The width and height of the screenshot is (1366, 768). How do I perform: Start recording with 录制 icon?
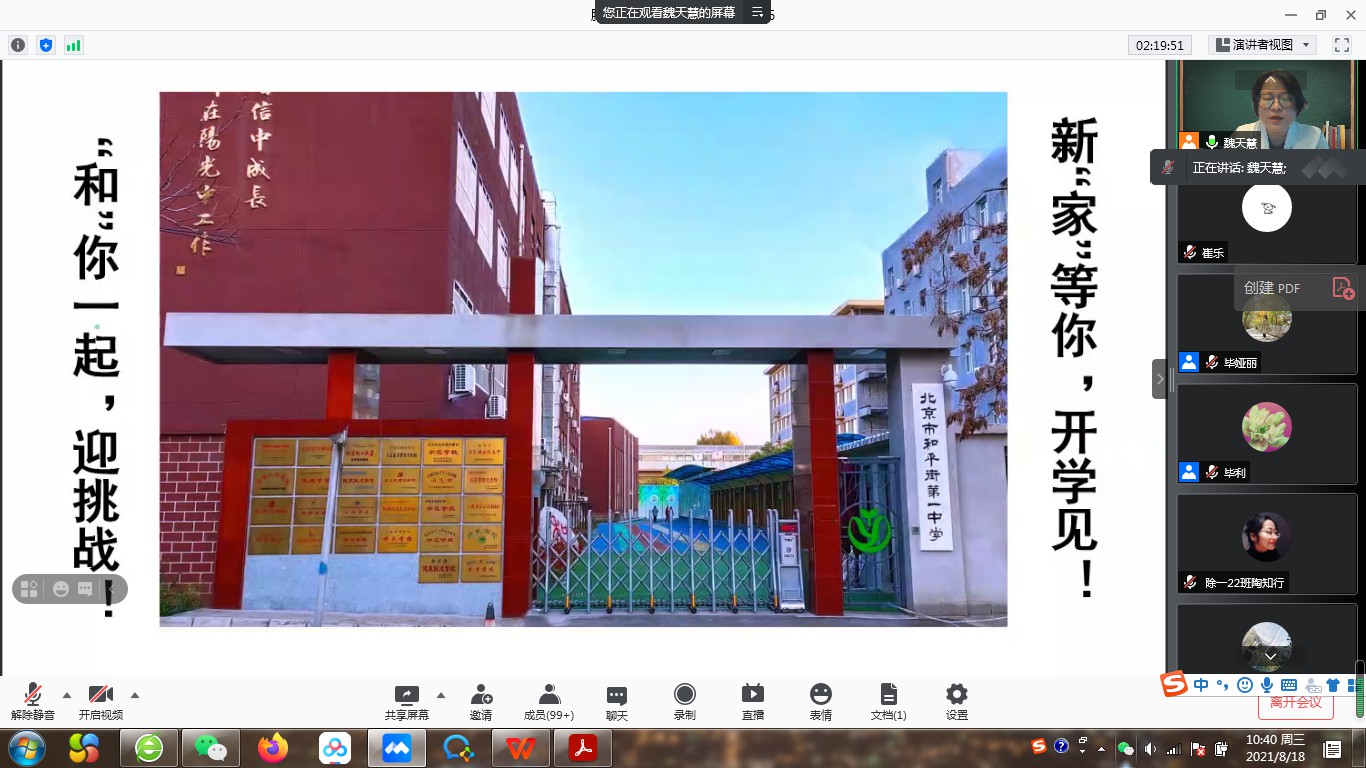tap(685, 702)
